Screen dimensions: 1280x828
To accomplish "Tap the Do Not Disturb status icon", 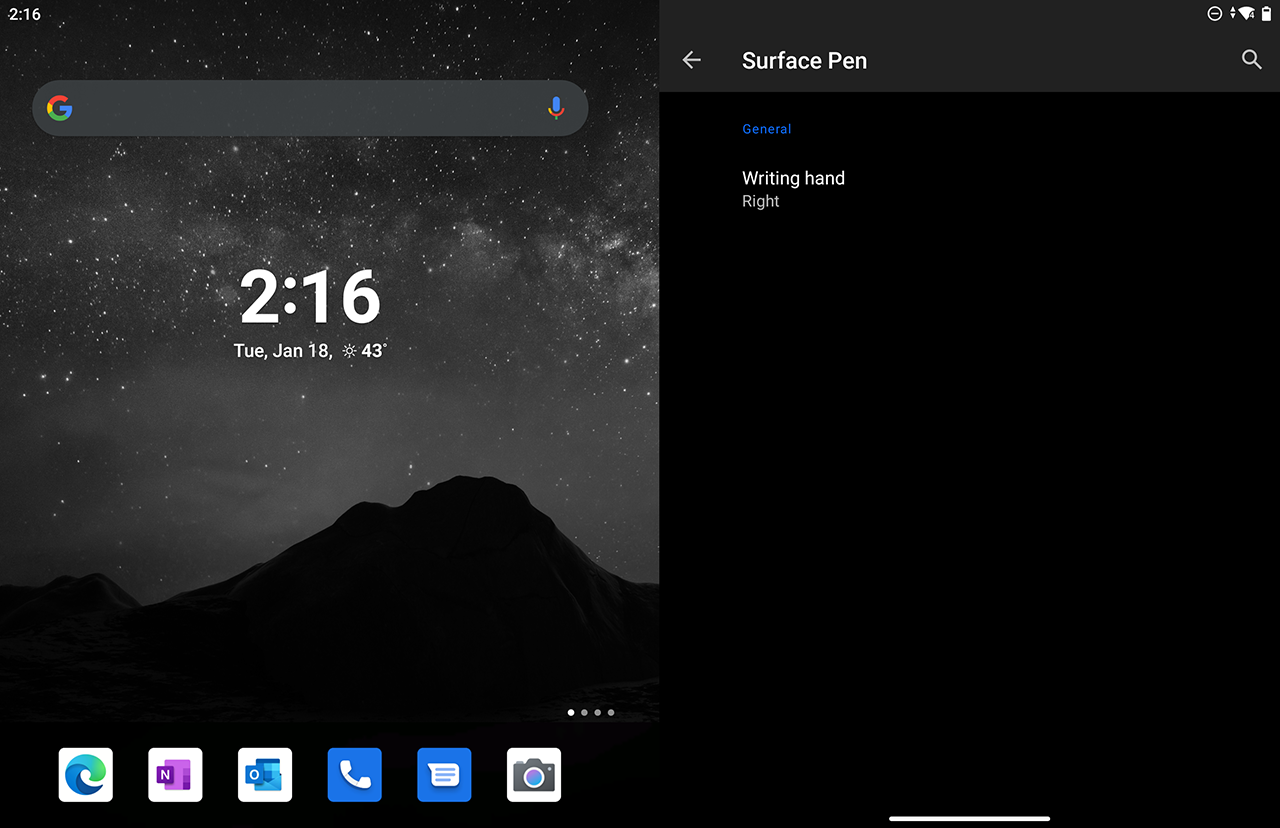I will (1215, 13).
